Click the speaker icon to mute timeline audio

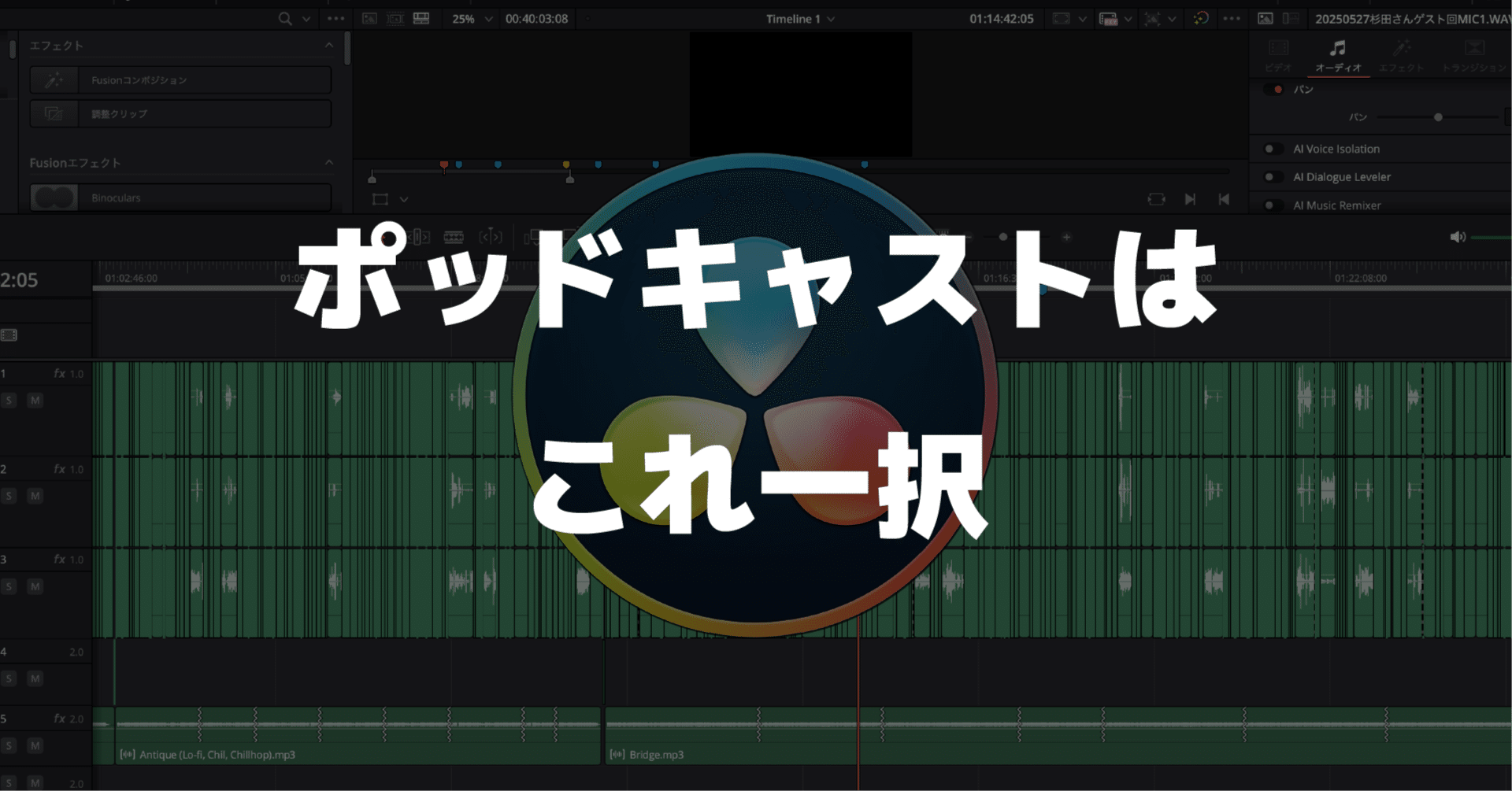1458,236
